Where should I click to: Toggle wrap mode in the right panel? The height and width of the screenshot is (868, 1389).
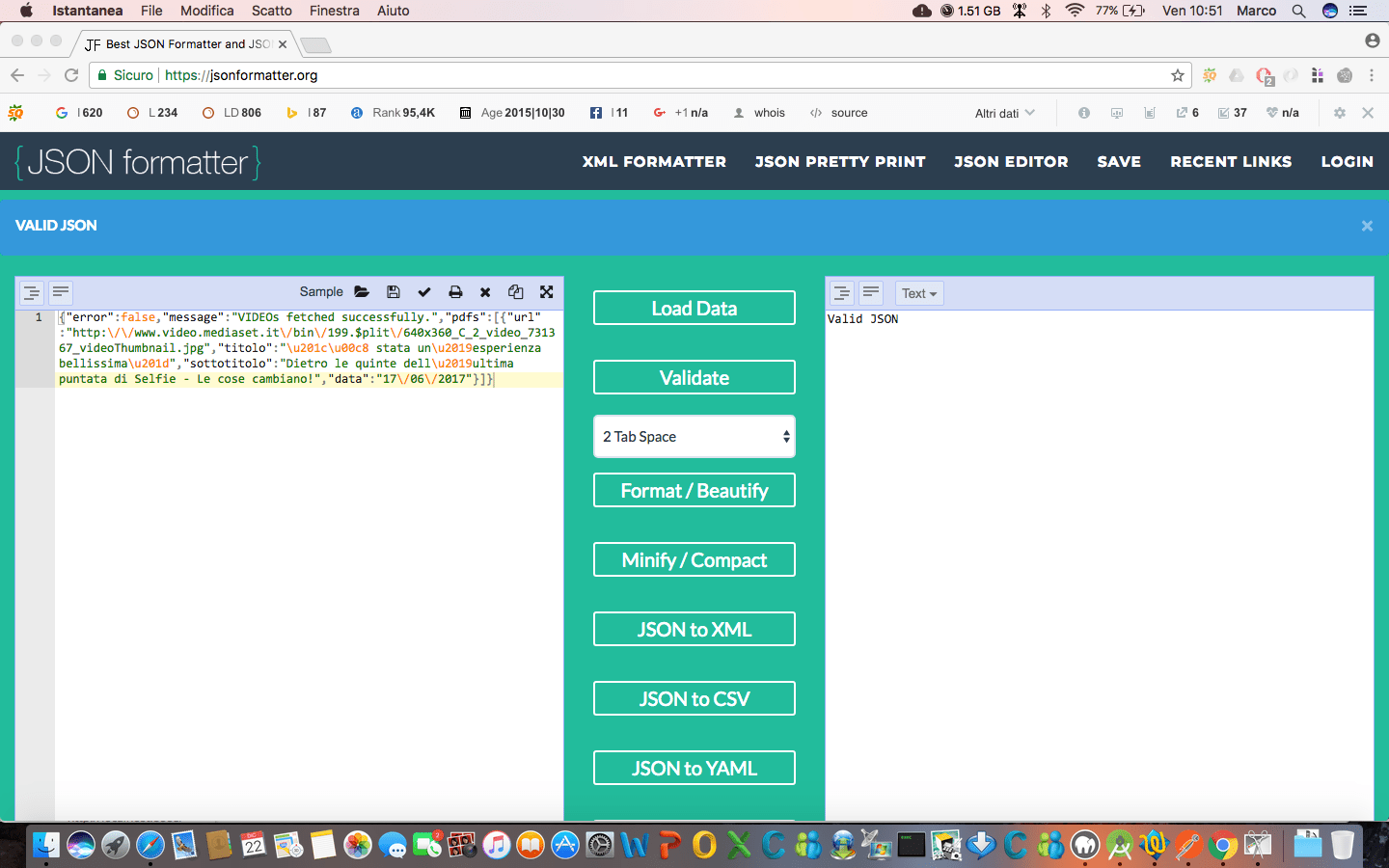pyautogui.click(x=871, y=292)
